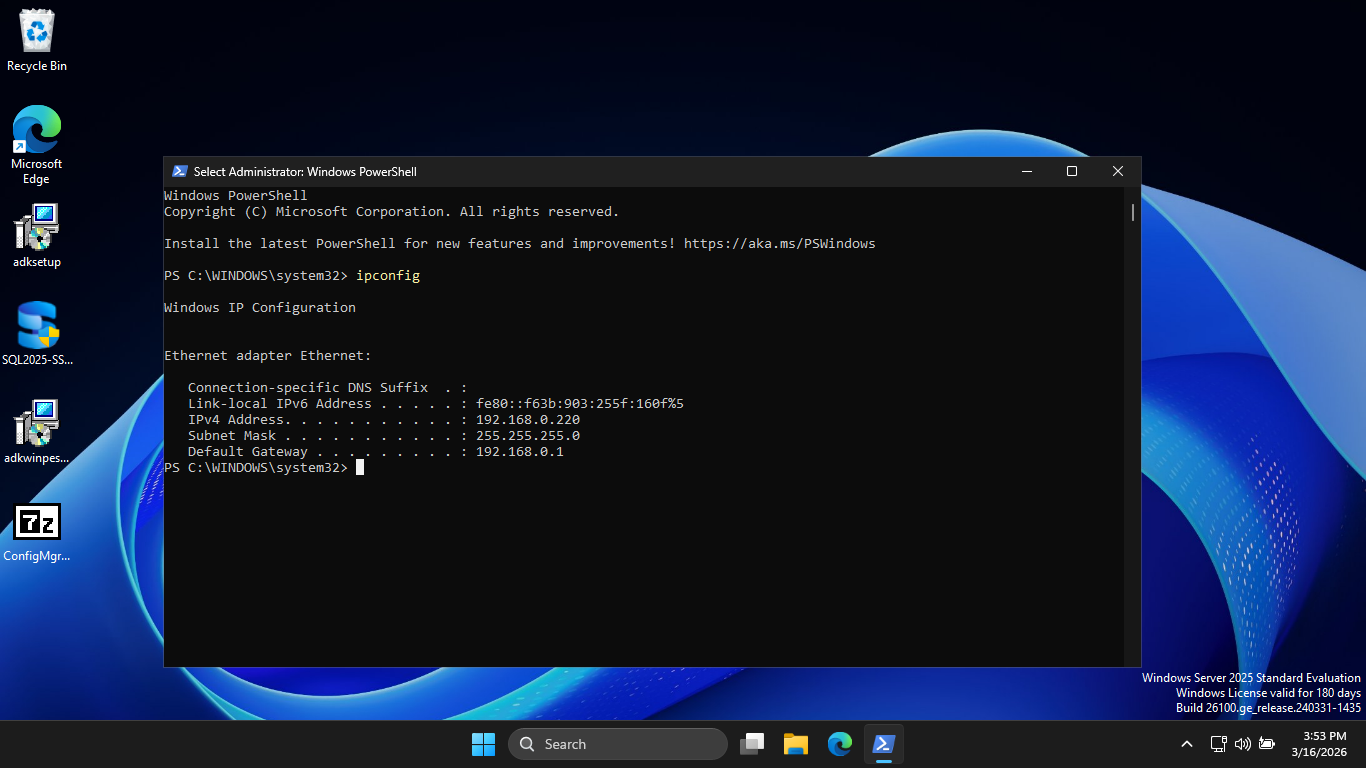Image resolution: width=1366 pixels, height=768 pixels.
Task: Open File Explorer from the taskbar
Action: click(796, 744)
